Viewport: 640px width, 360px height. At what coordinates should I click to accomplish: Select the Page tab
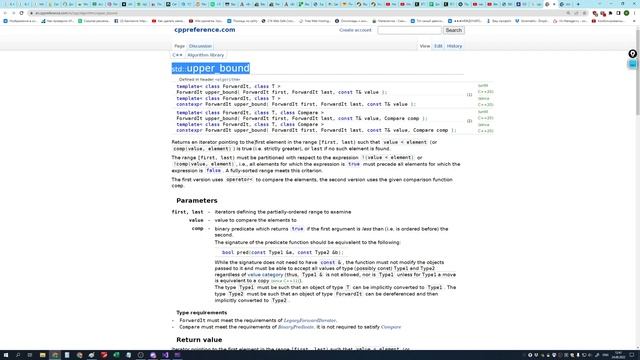pos(180,46)
